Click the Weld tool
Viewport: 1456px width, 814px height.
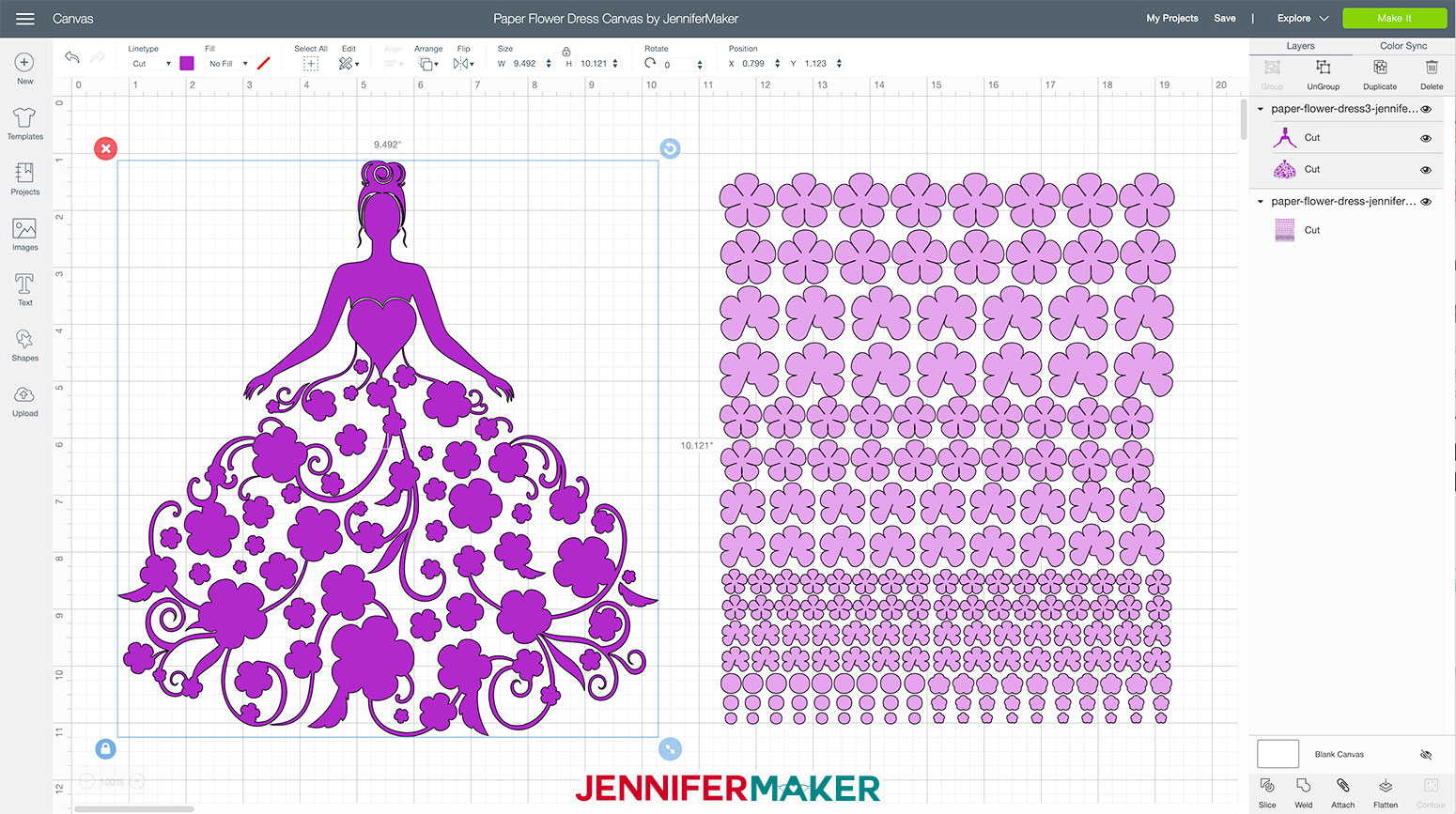click(1304, 791)
